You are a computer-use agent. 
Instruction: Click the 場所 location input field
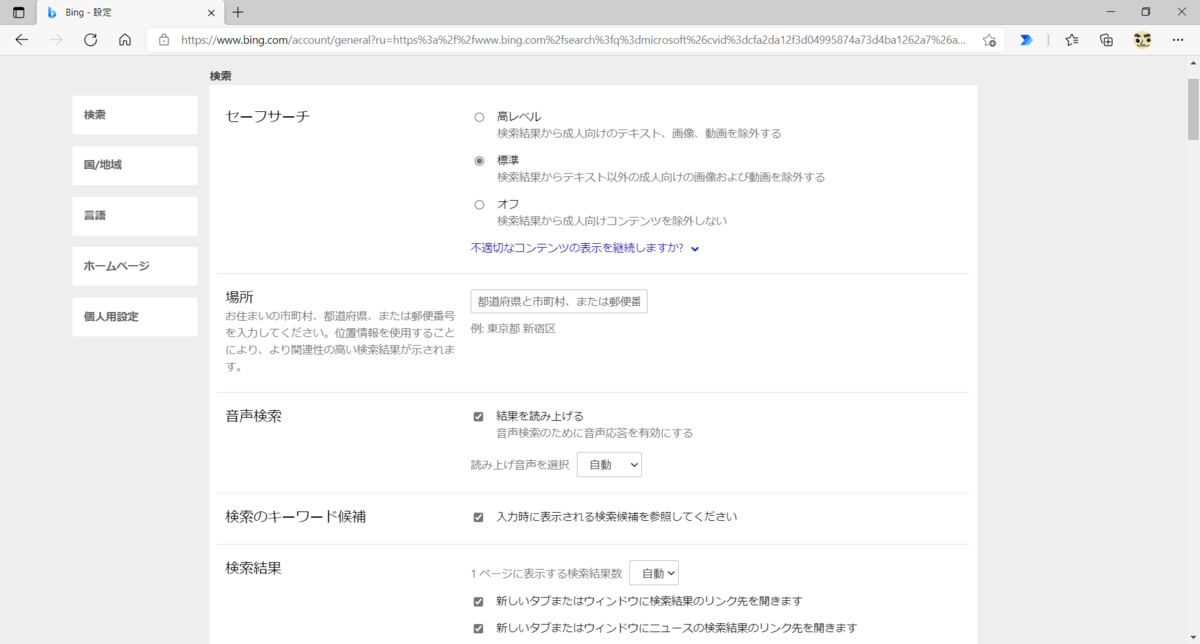tap(559, 301)
